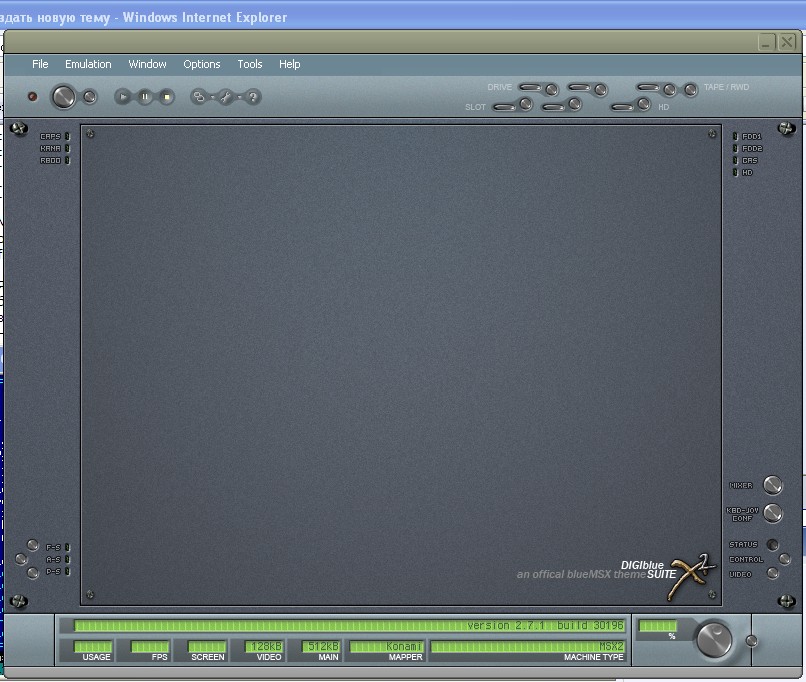Screen dimensions: 806x682
Task: Open the TAPE cassette bar
Action: (648, 87)
